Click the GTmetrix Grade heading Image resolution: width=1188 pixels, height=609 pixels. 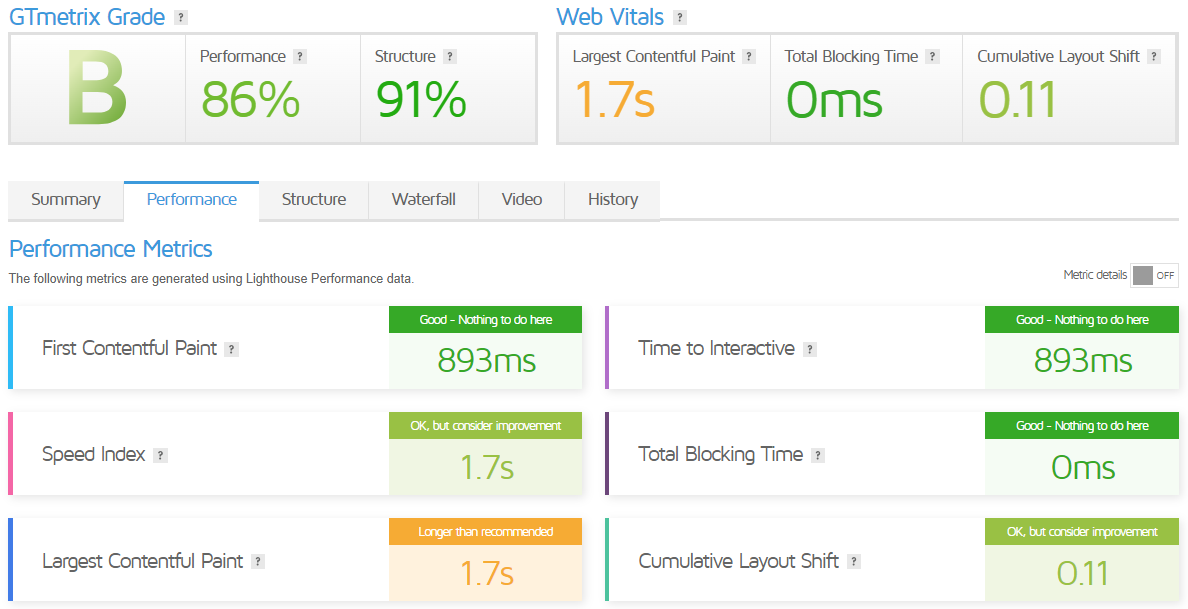coord(86,17)
